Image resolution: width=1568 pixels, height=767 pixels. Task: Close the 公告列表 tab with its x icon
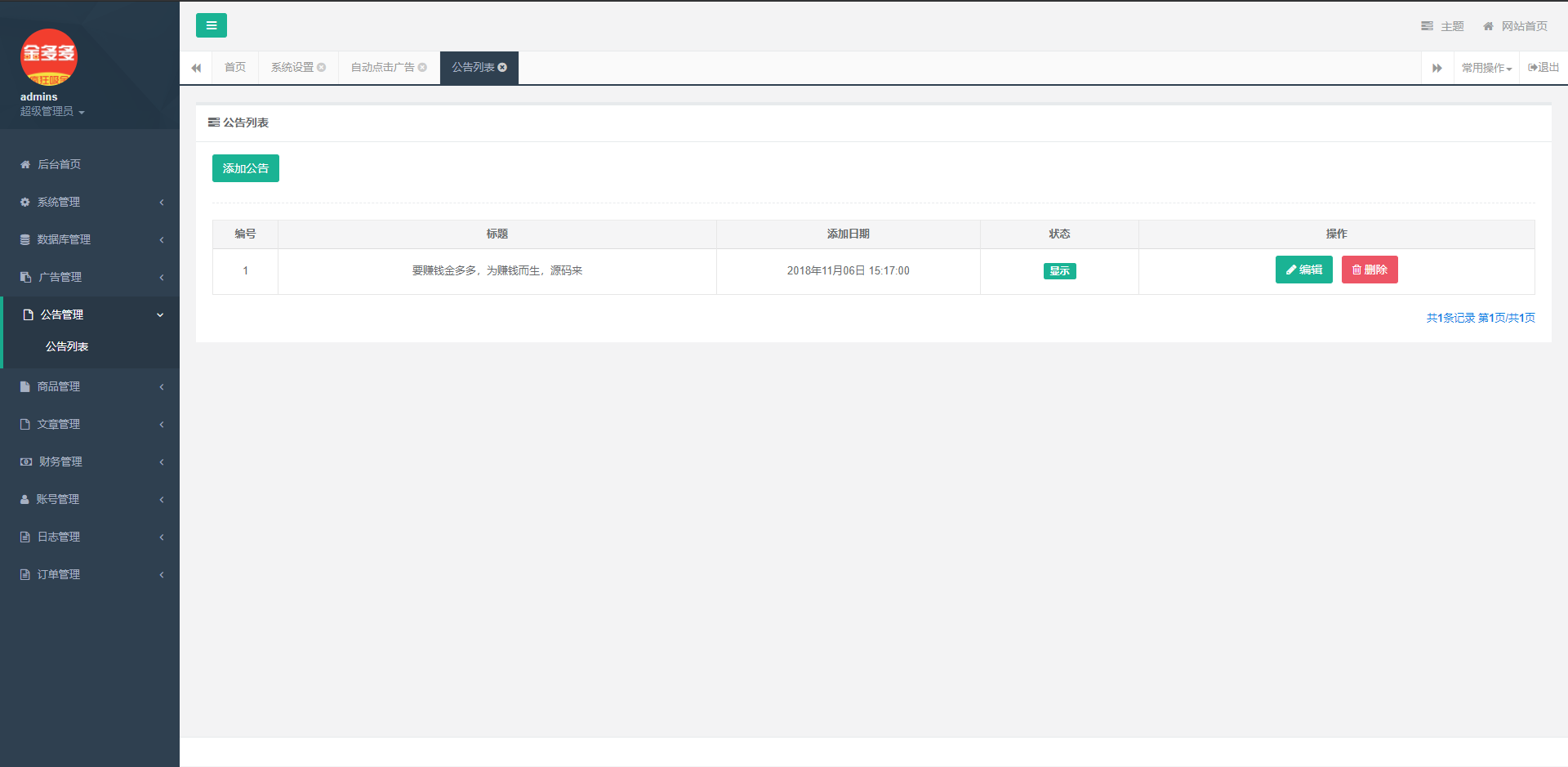tap(502, 68)
